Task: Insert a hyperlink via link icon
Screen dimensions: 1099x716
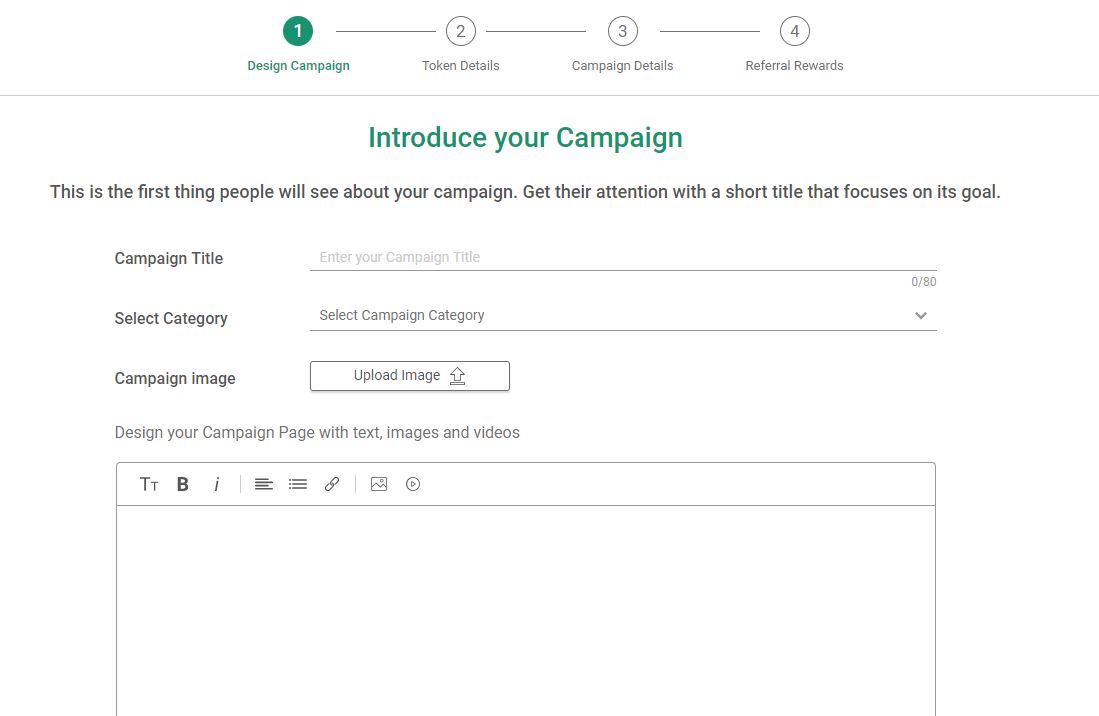Action: pos(332,484)
